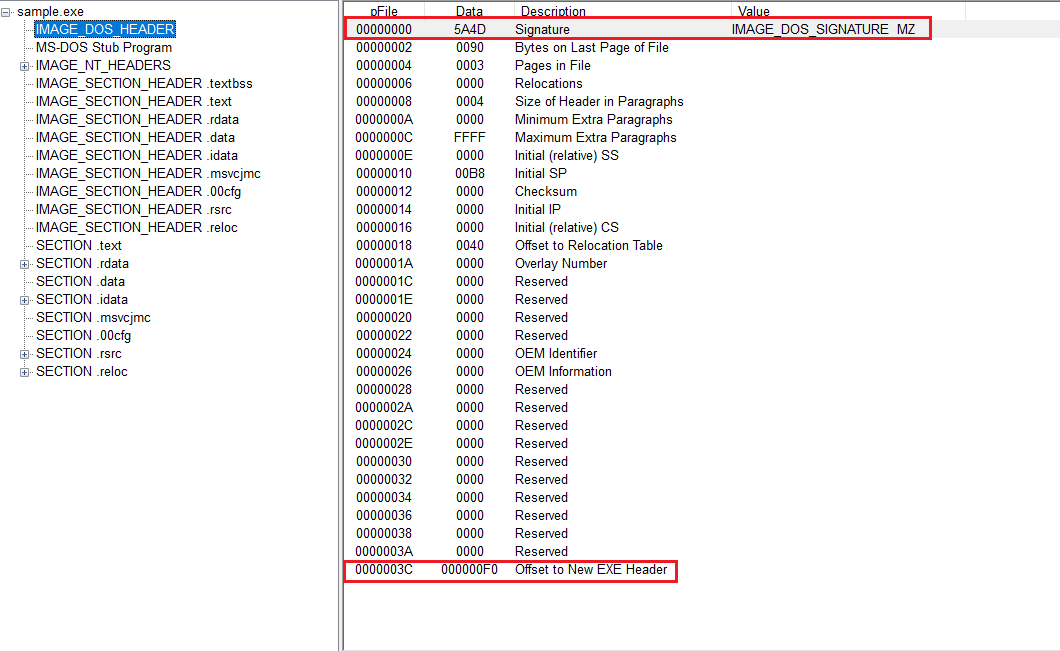This screenshot has height=651, width=1060.
Task: Collapse the sample.exe root node
Action: [7, 12]
